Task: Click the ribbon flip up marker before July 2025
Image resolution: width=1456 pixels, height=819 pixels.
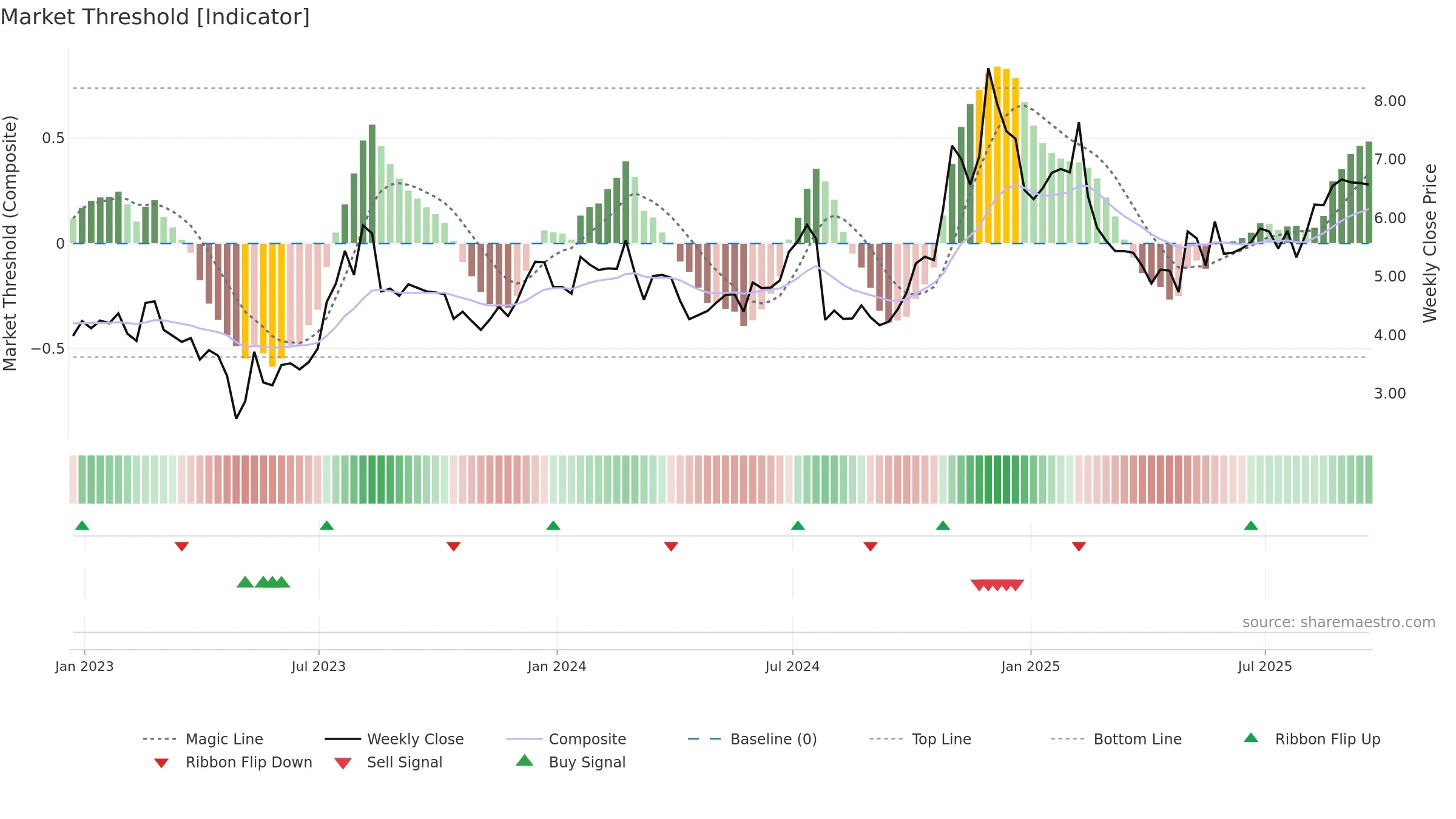Action: pyautogui.click(x=1251, y=525)
